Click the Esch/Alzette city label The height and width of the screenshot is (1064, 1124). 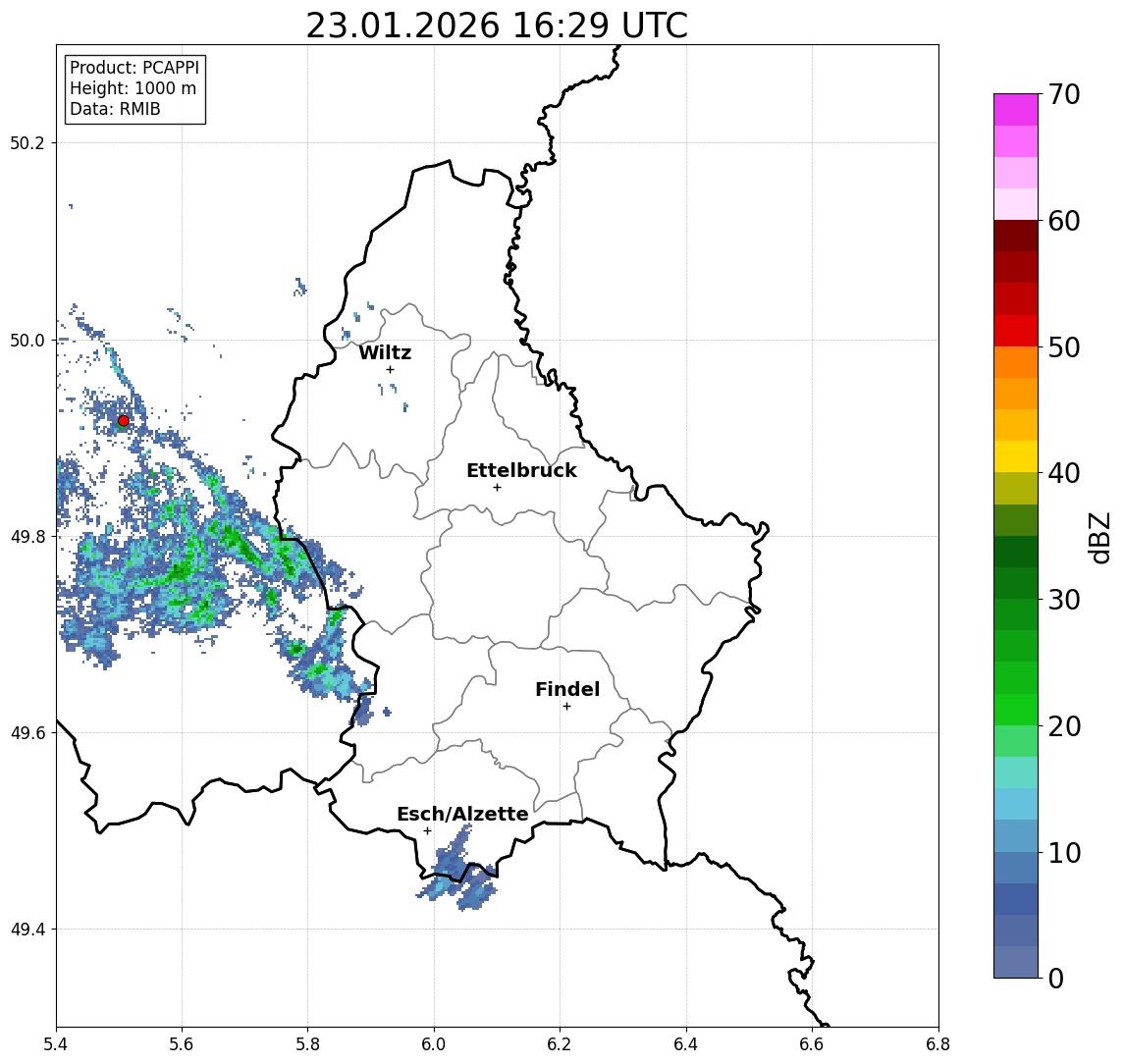pos(462,814)
